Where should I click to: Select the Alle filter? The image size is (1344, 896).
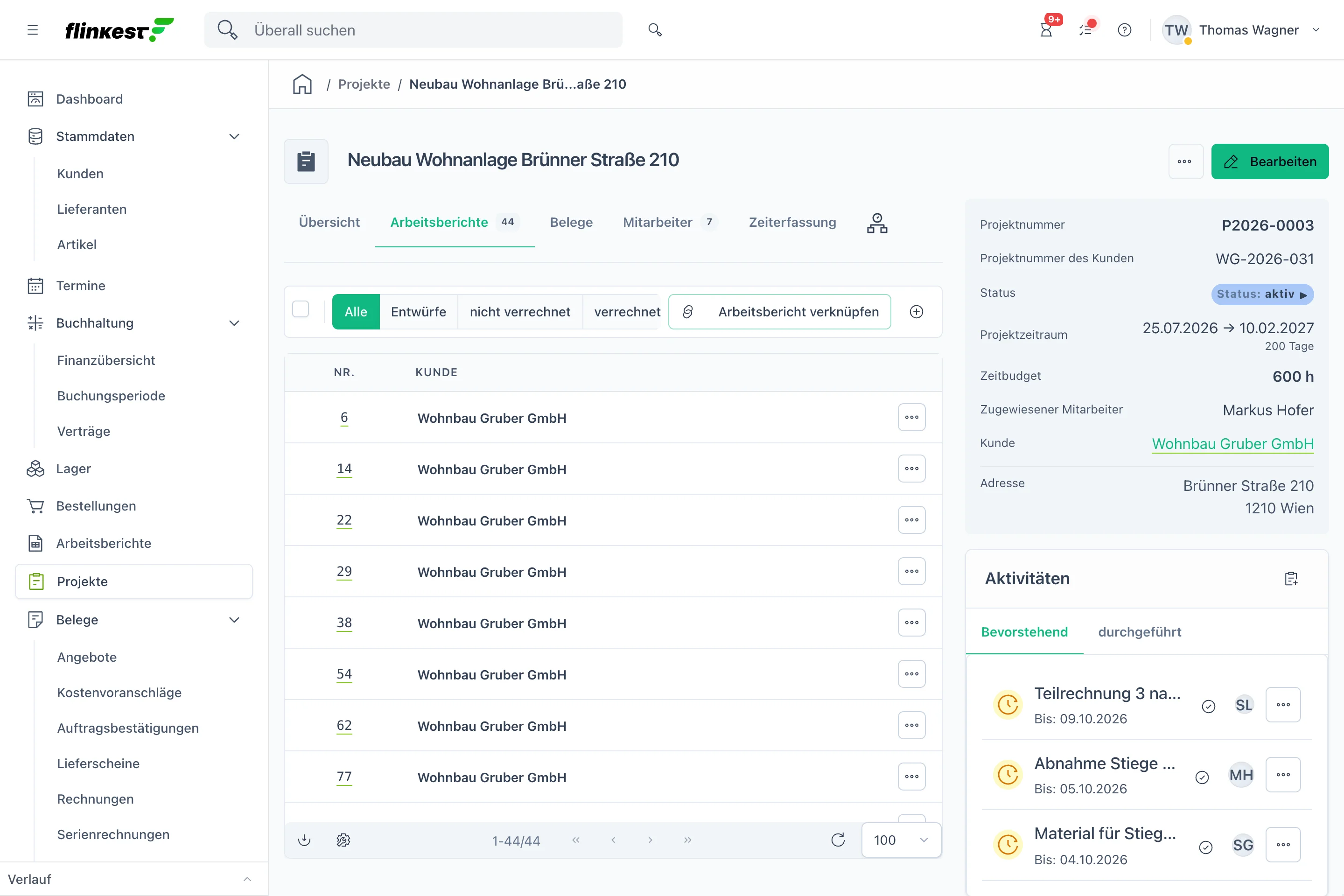(356, 311)
